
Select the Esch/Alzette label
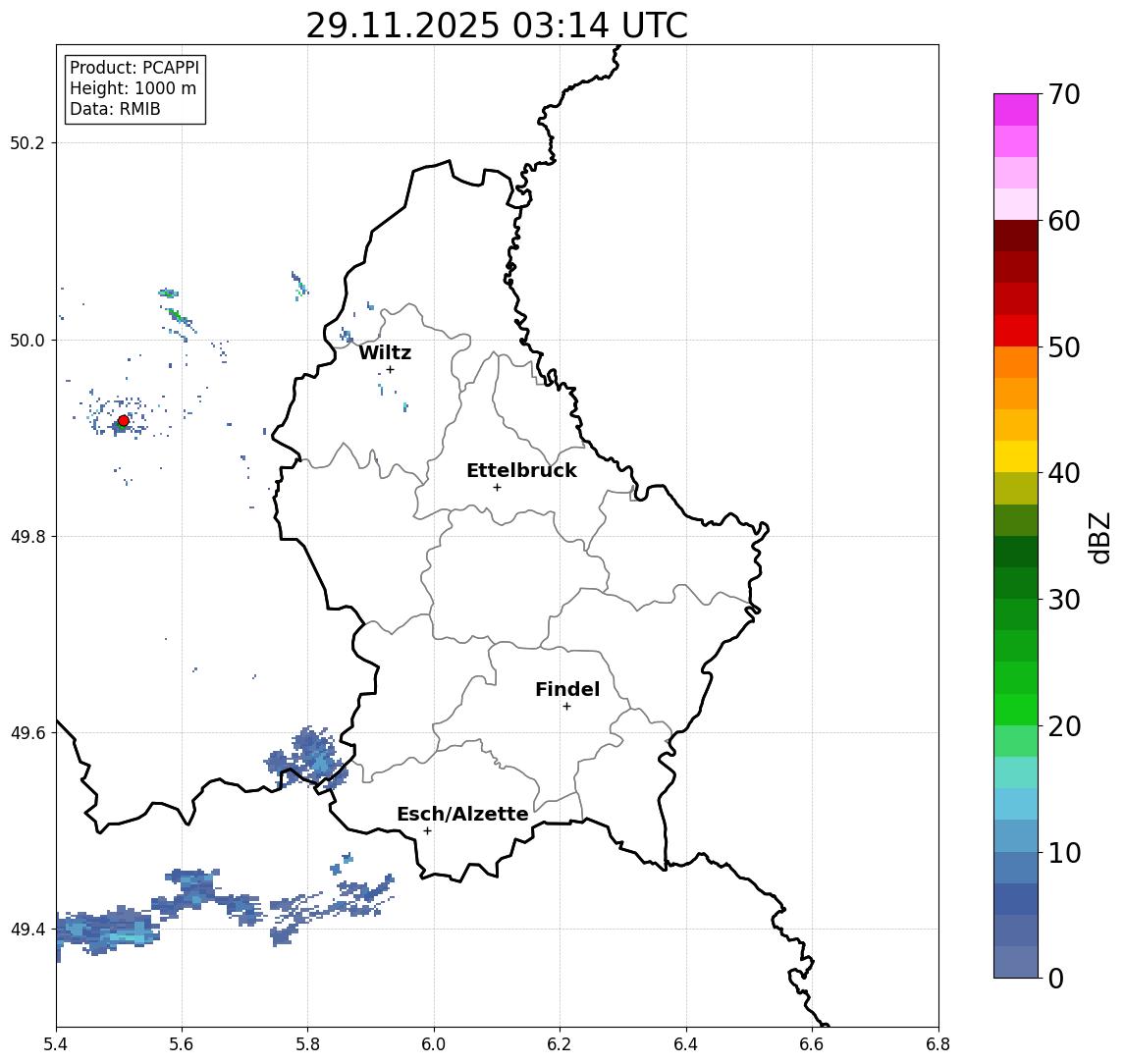pyautogui.click(x=462, y=814)
